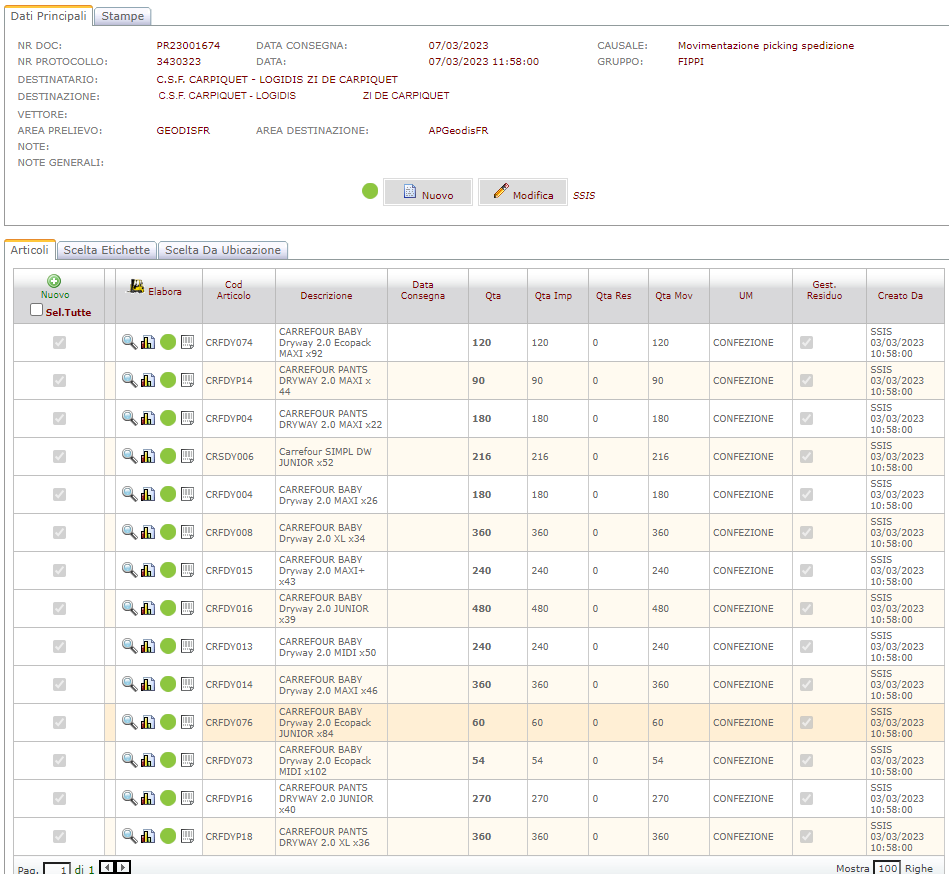Click the APGeodisFR destination area value
The height and width of the screenshot is (874, 949).
pyautogui.click(x=458, y=130)
